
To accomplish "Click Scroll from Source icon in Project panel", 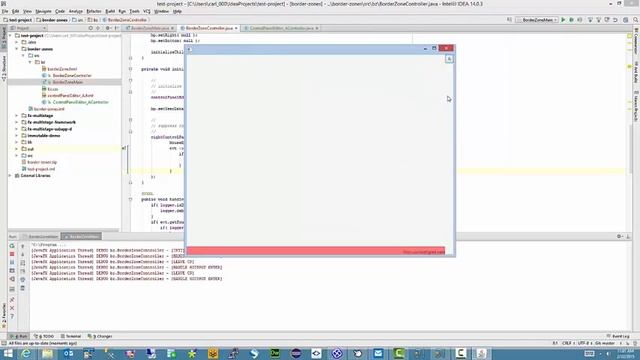I will [x=91, y=28].
